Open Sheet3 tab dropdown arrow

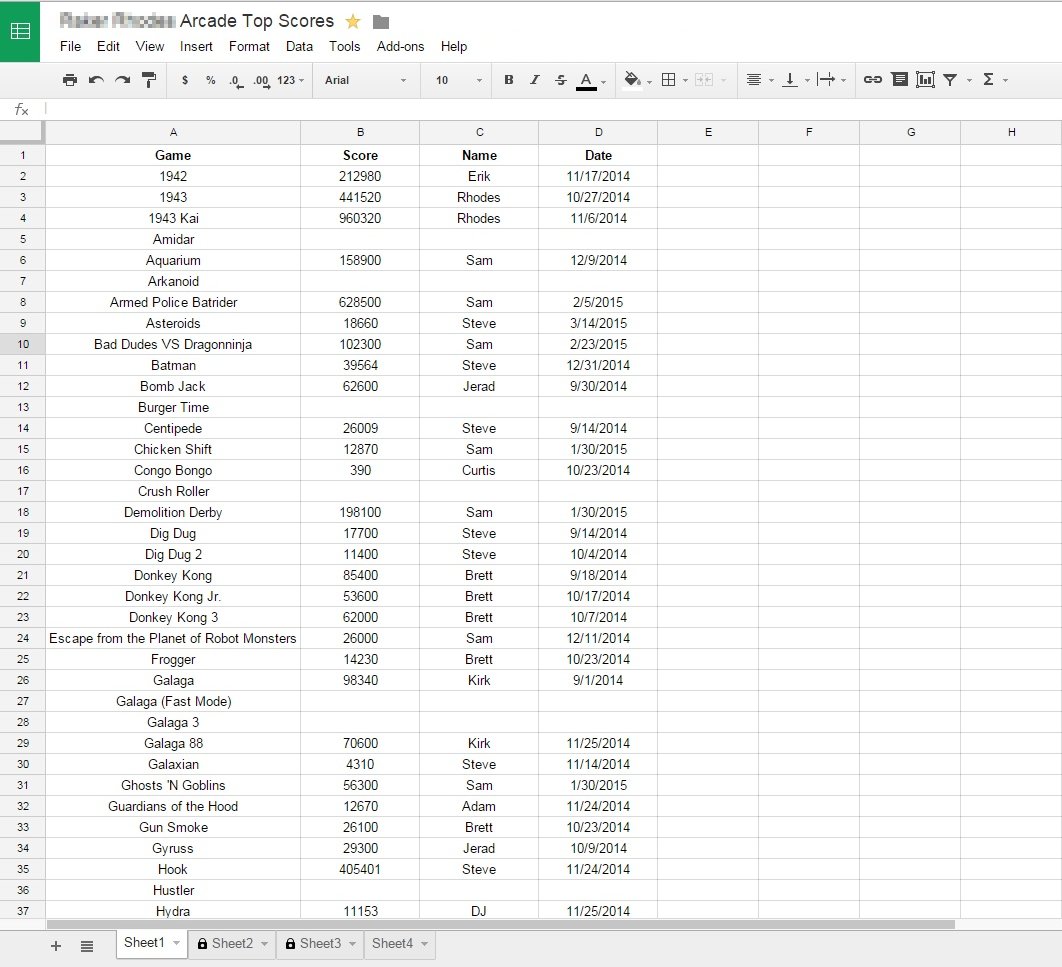click(x=352, y=944)
